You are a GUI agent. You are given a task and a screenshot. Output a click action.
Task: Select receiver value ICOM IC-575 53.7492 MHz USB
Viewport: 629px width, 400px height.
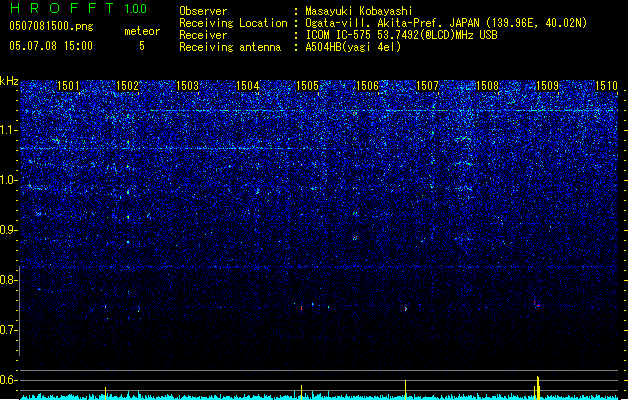pos(402,35)
